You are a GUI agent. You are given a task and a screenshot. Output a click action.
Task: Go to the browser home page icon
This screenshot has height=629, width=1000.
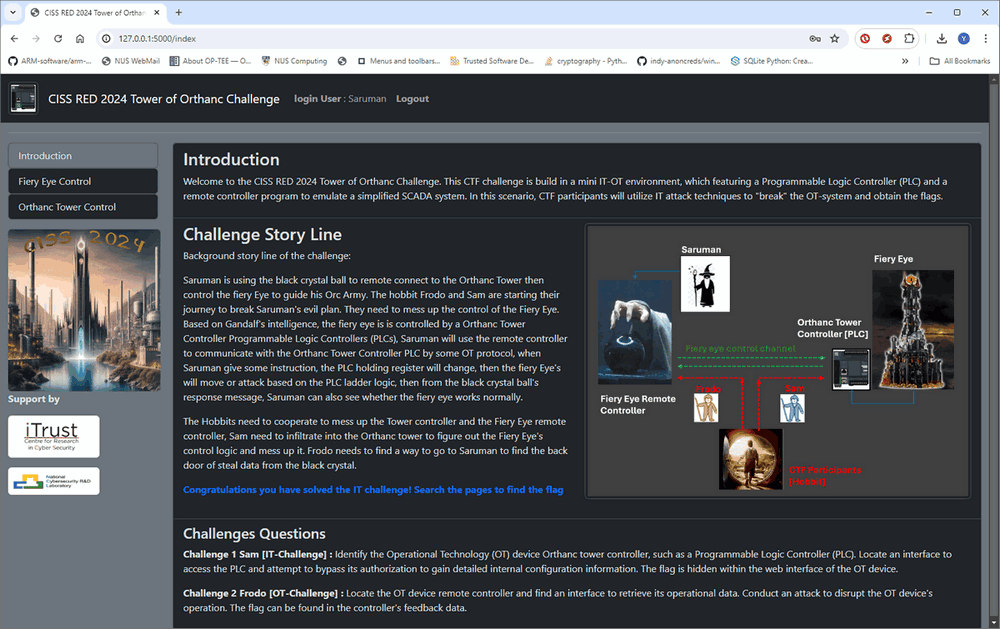(x=80, y=39)
